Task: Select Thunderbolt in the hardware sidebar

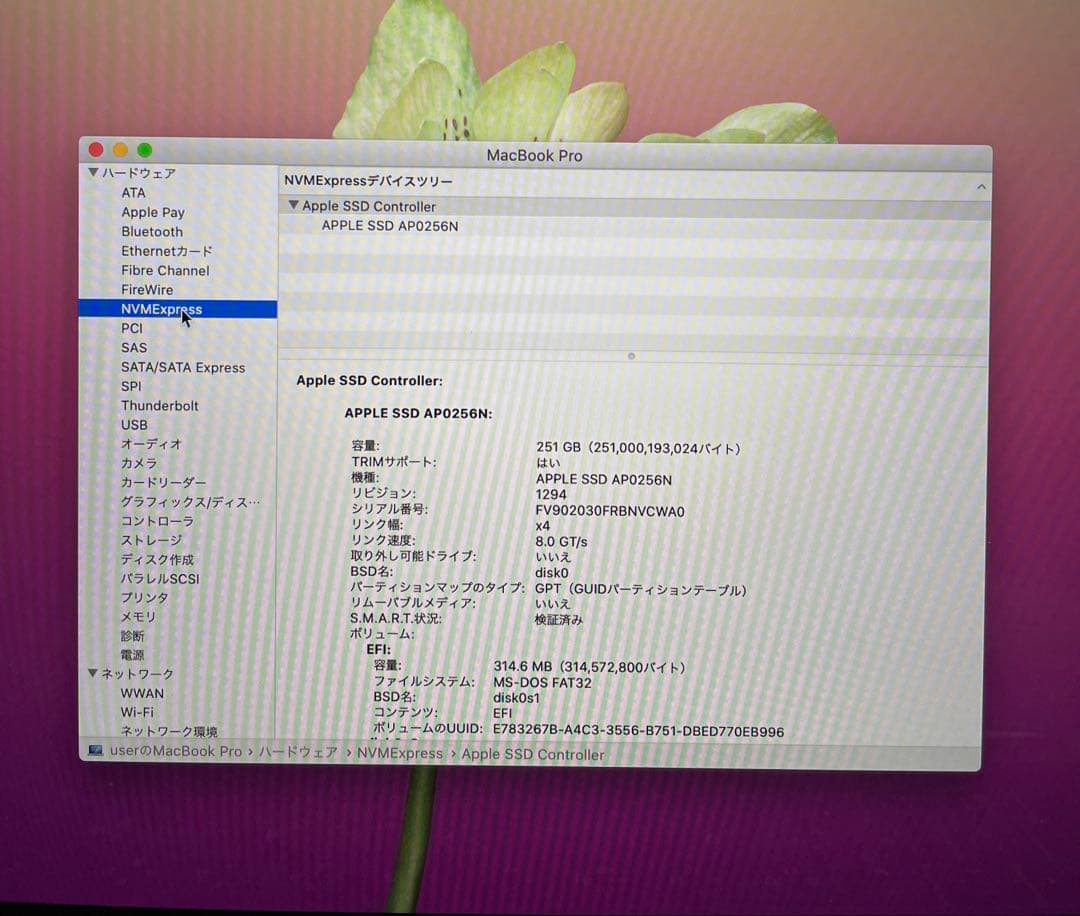Action: 160,405
